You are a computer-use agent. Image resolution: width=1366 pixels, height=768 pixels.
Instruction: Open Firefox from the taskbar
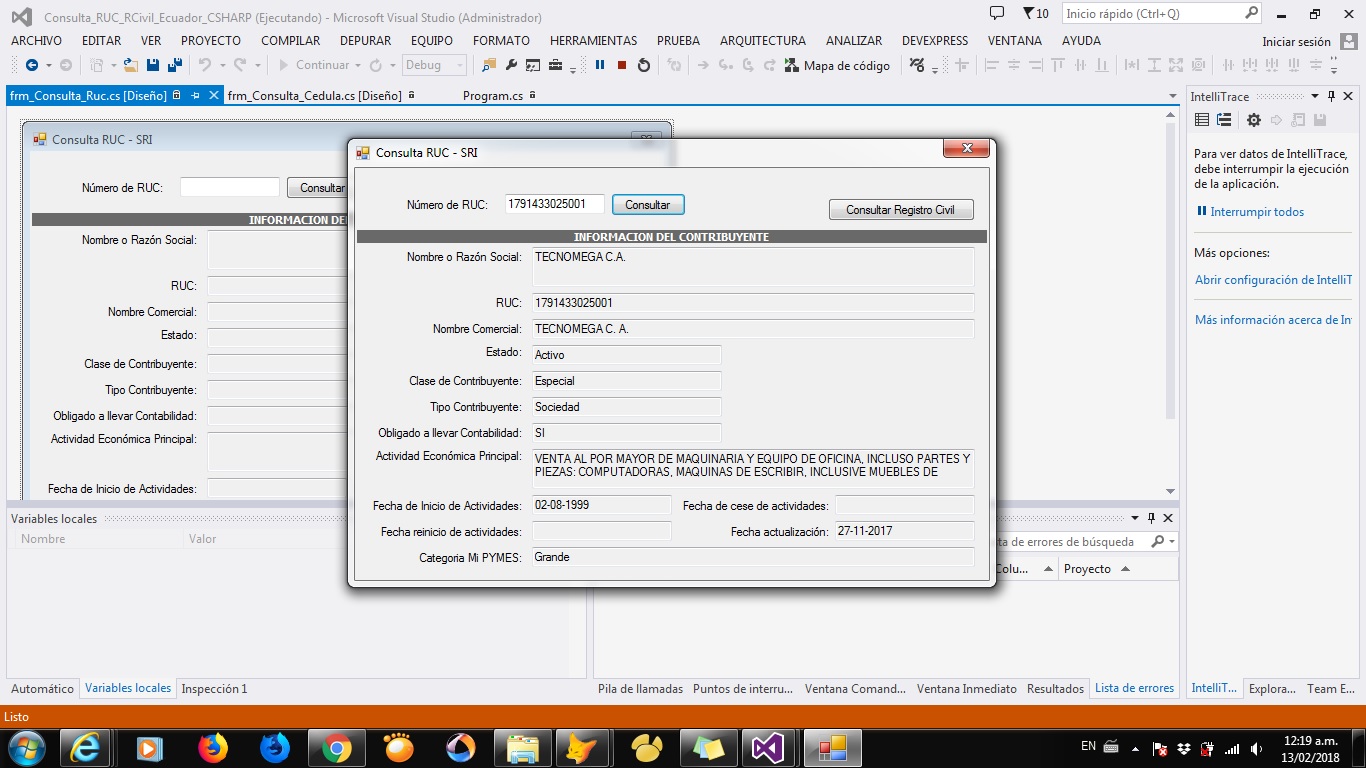[213, 747]
